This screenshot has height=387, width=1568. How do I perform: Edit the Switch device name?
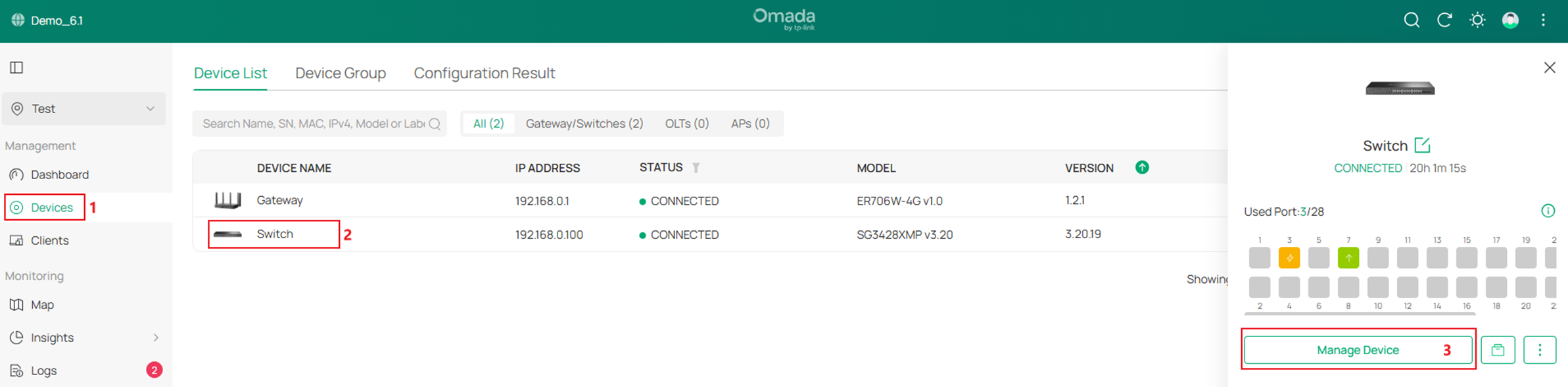pos(1422,145)
